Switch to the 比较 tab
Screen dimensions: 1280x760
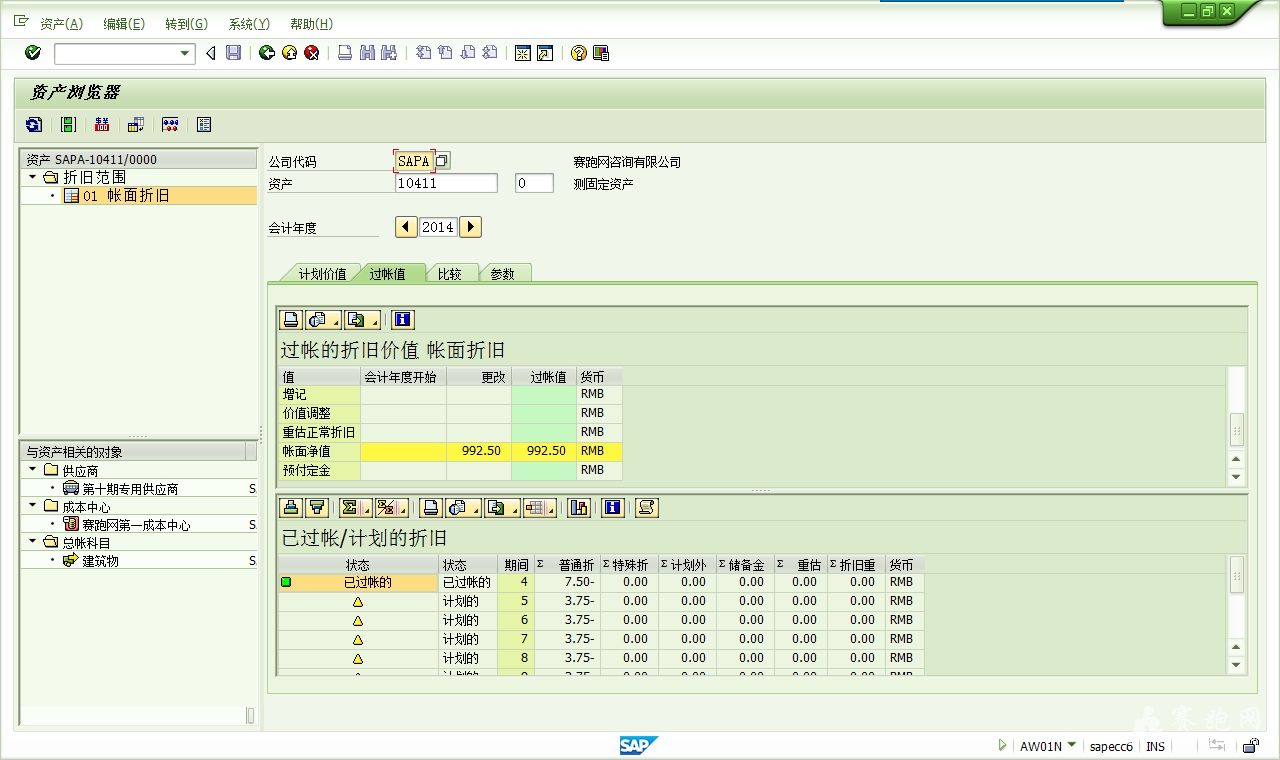coord(450,273)
